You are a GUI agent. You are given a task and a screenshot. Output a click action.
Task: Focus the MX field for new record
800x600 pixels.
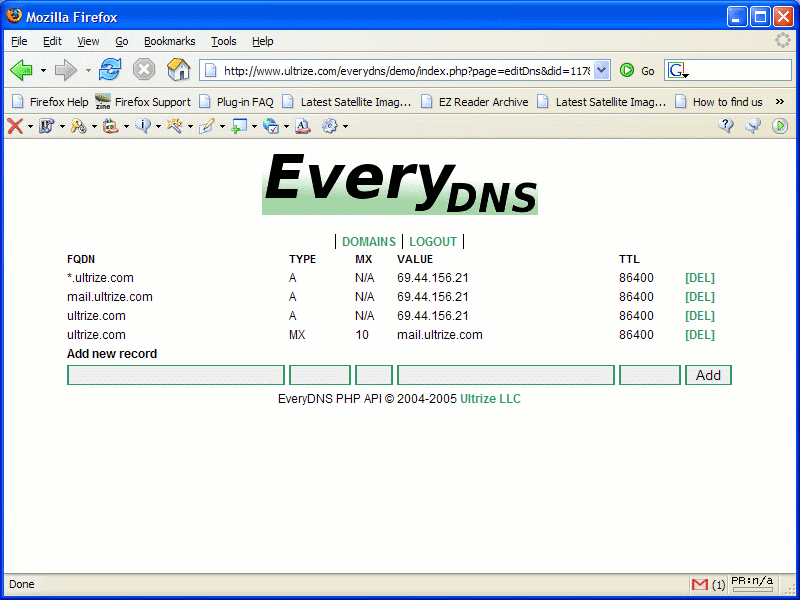[x=374, y=375]
